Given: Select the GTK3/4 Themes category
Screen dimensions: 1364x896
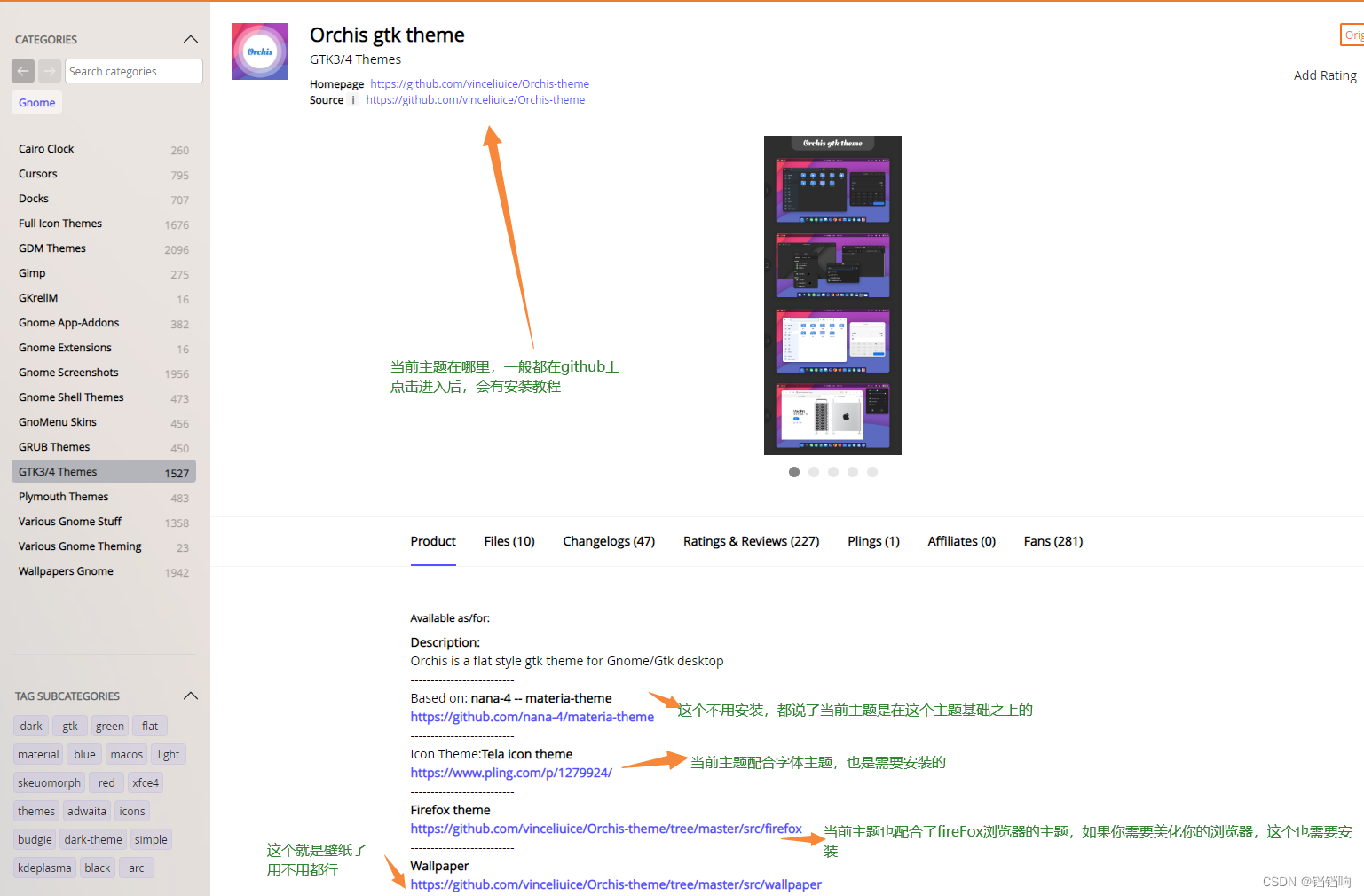Looking at the screenshot, I should click(x=104, y=472).
